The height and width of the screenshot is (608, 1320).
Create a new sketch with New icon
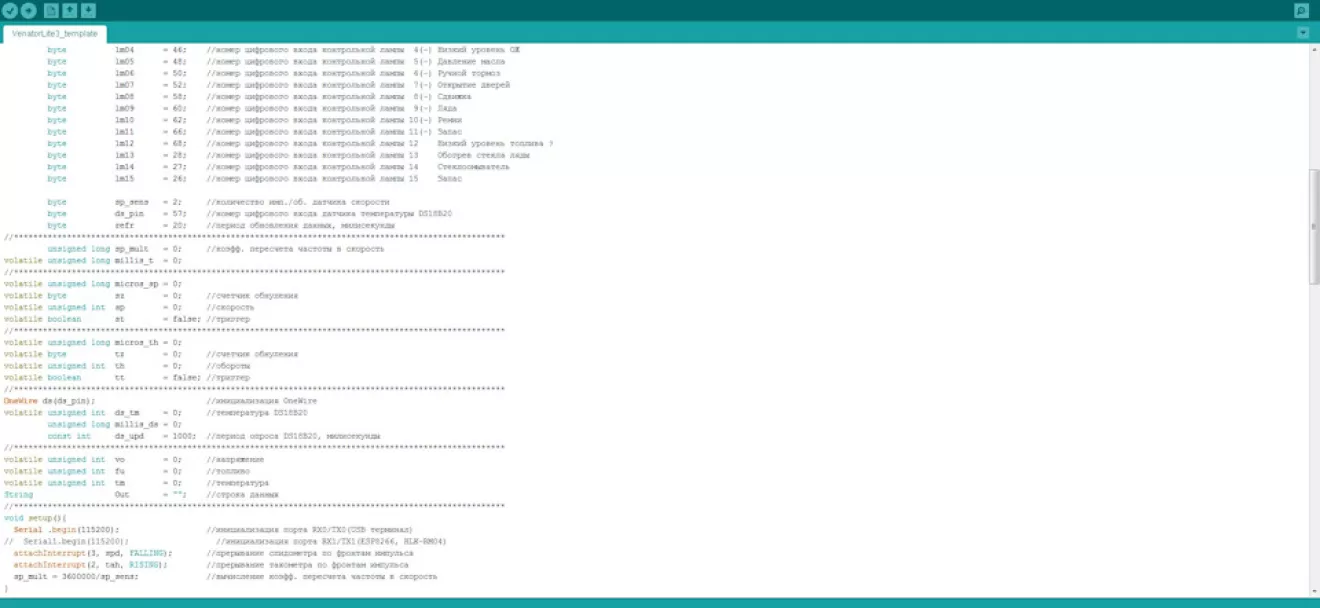pyautogui.click(x=51, y=11)
